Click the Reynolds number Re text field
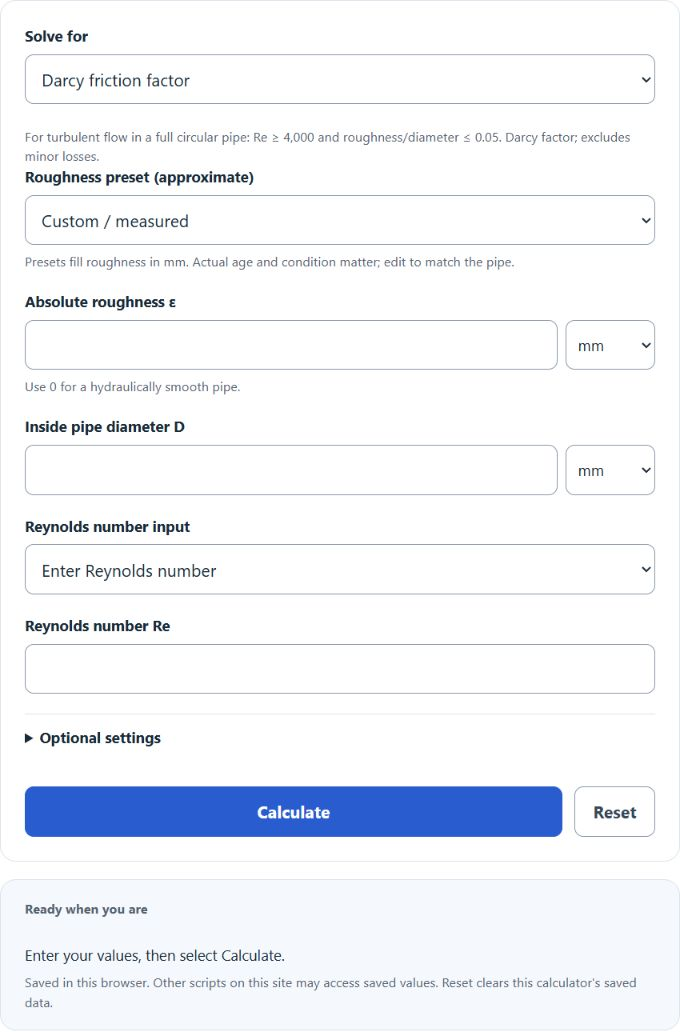680x1032 pixels. (340, 669)
